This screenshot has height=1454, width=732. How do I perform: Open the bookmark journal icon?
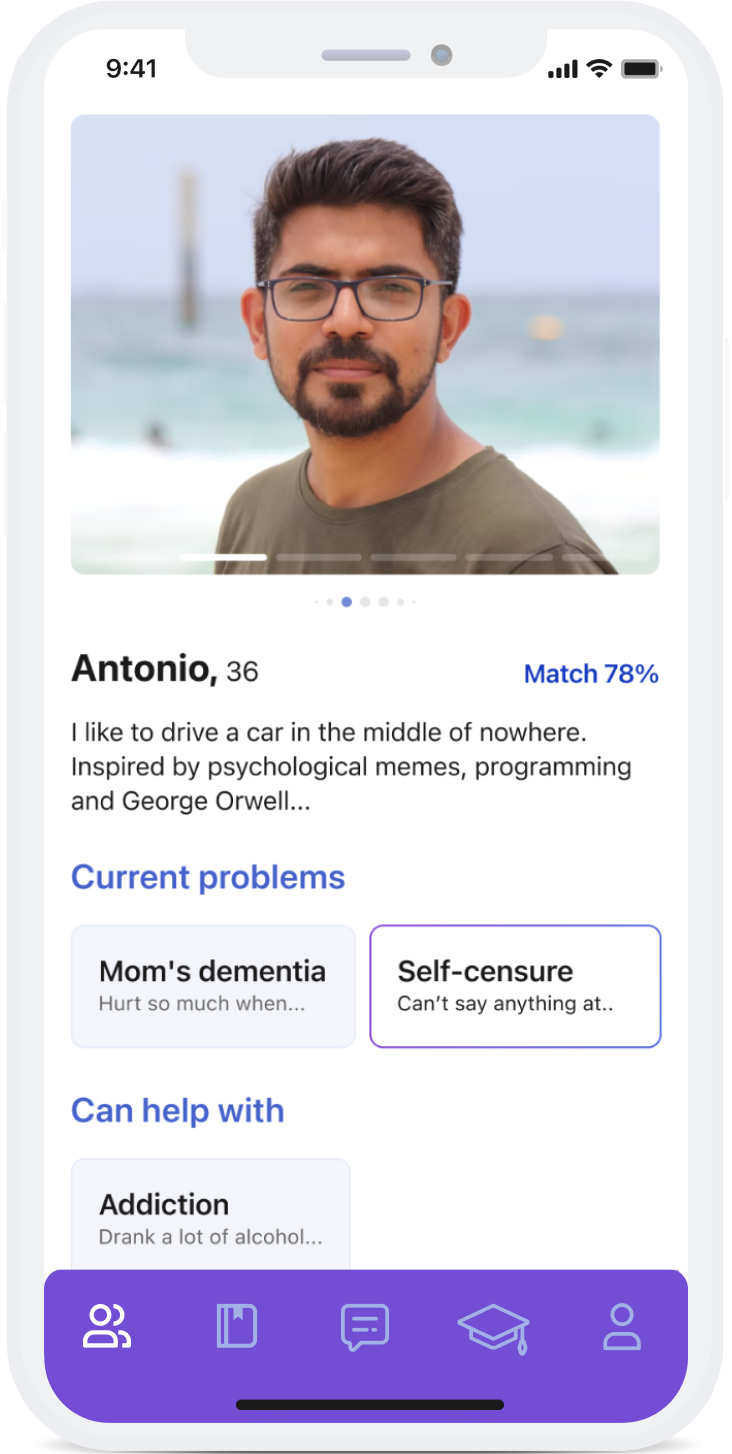[237, 1327]
